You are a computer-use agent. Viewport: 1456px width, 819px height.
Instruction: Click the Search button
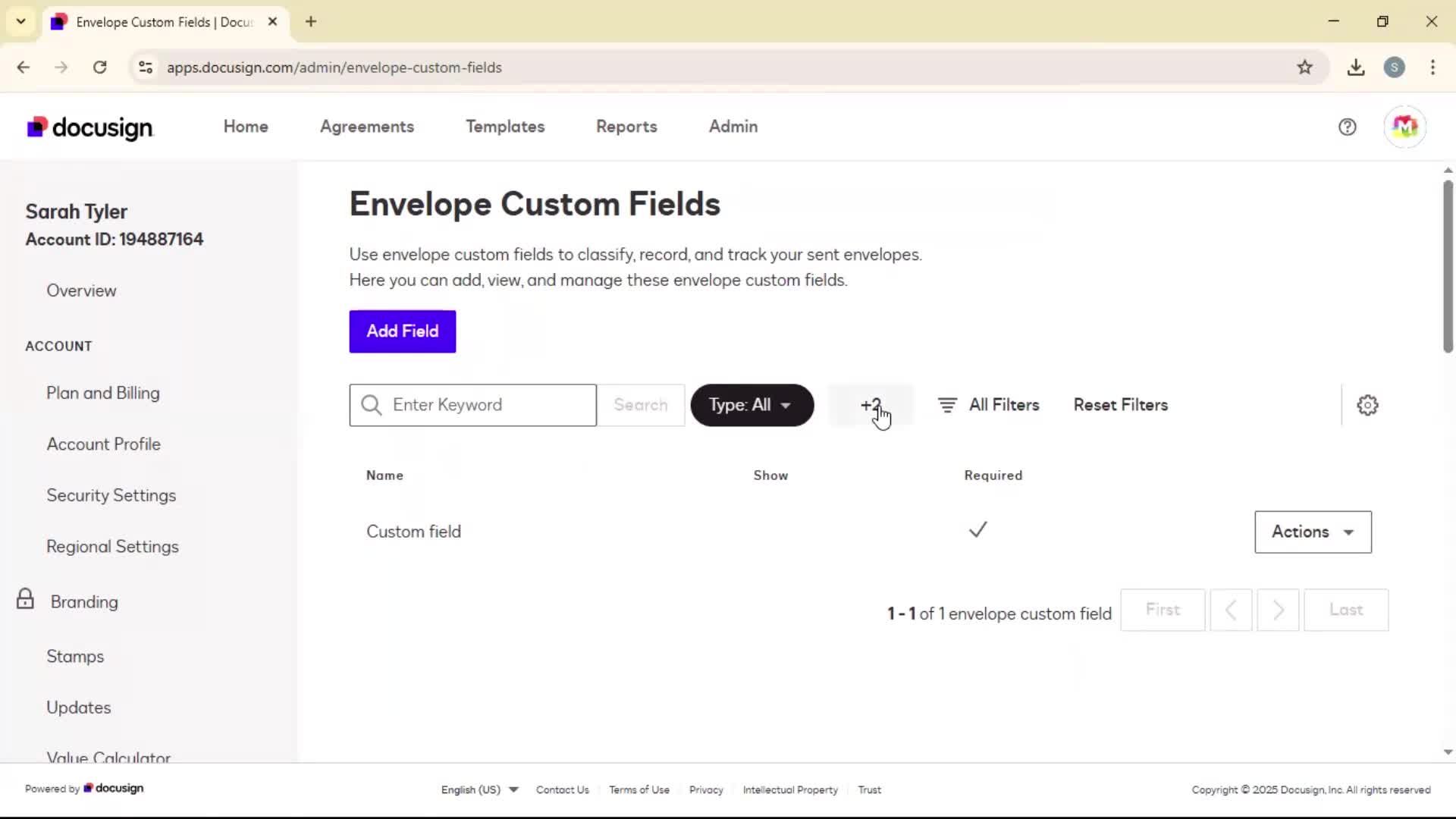(641, 405)
